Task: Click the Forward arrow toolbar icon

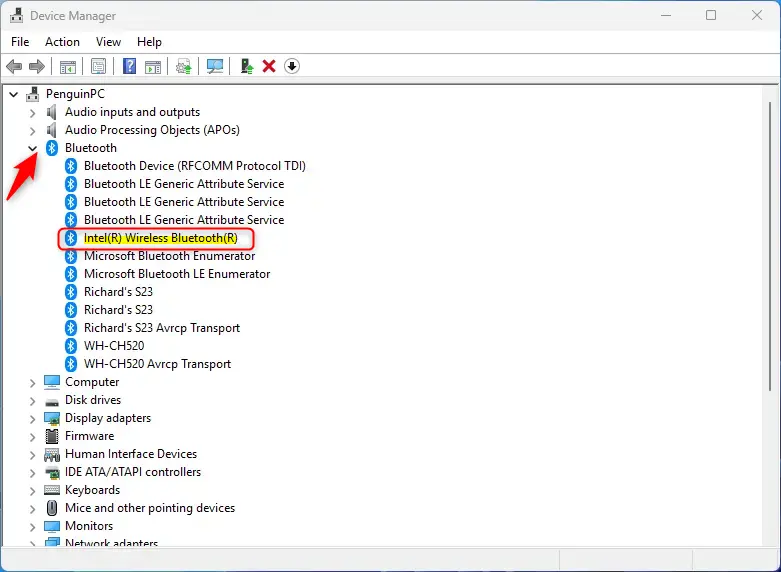Action: click(37, 66)
